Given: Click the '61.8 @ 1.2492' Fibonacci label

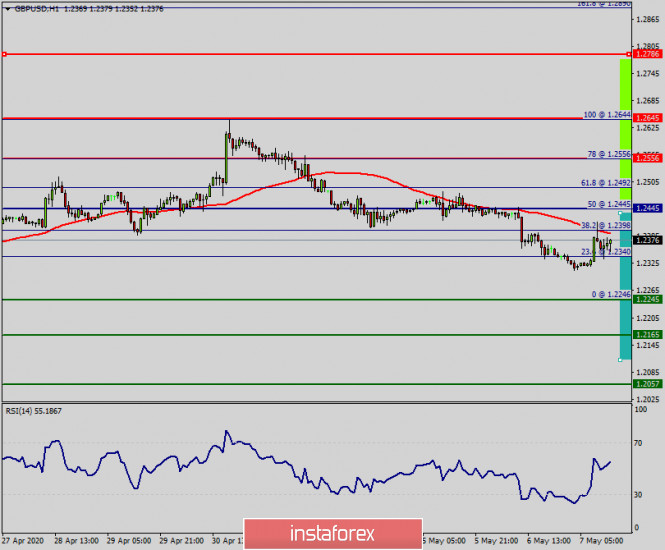Looking at the screenshot, I should click(x=606, y=183).
